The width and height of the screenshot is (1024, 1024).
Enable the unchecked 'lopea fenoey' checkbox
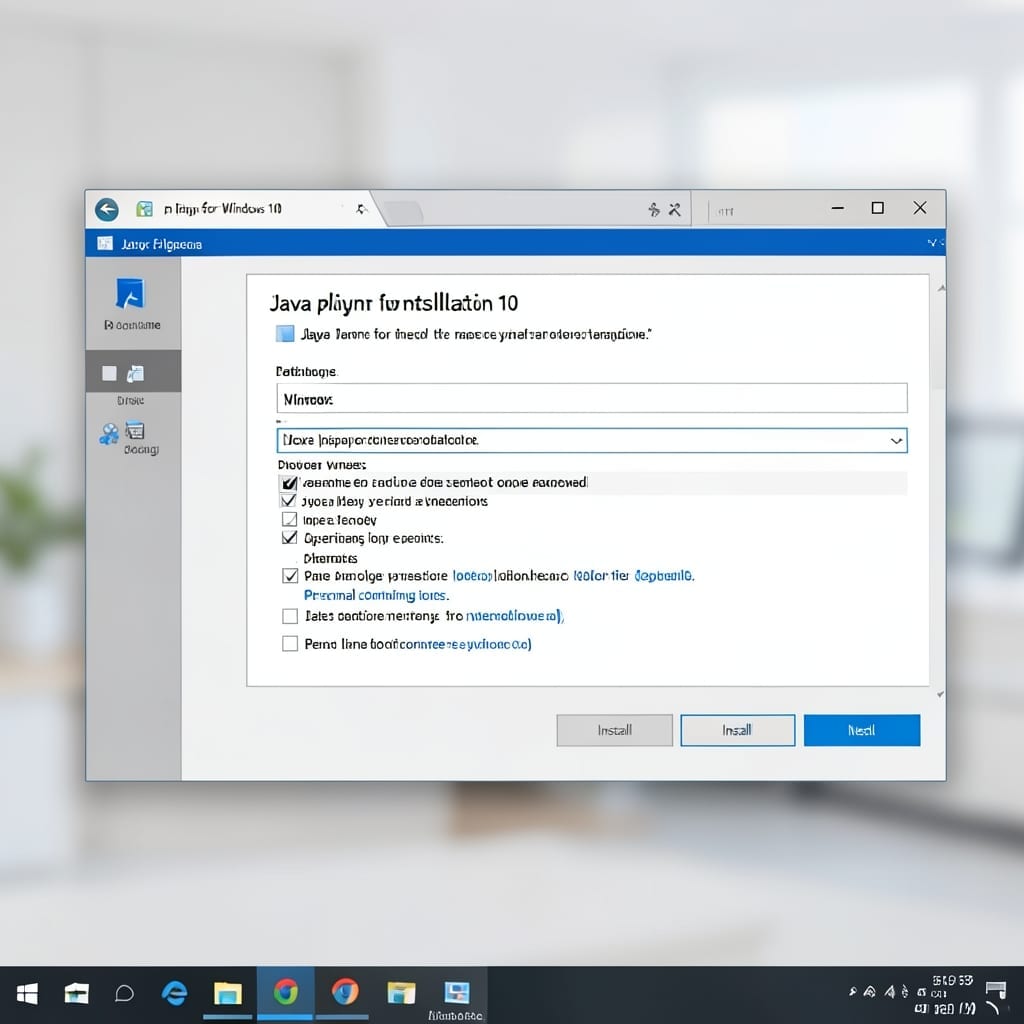289,520
